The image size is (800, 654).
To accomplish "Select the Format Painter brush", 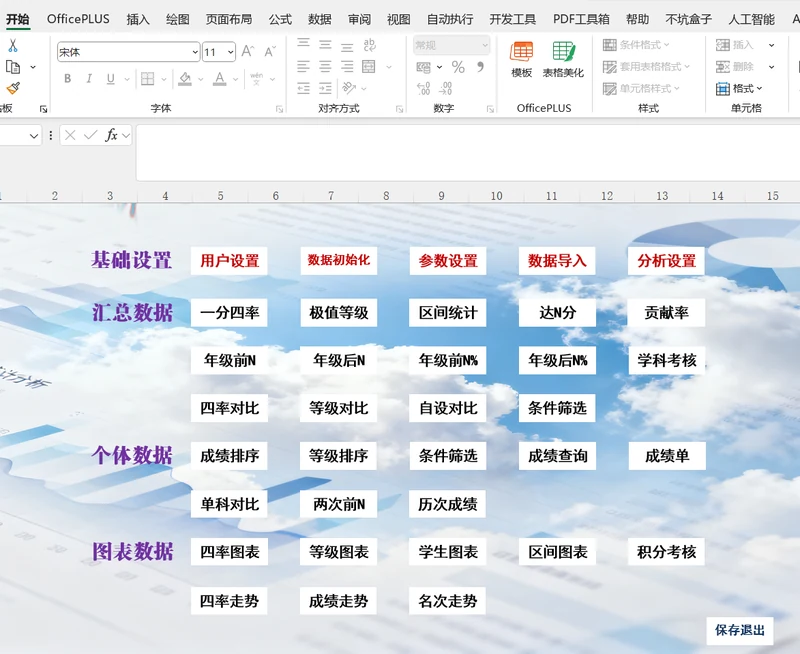I will (13, 88).
